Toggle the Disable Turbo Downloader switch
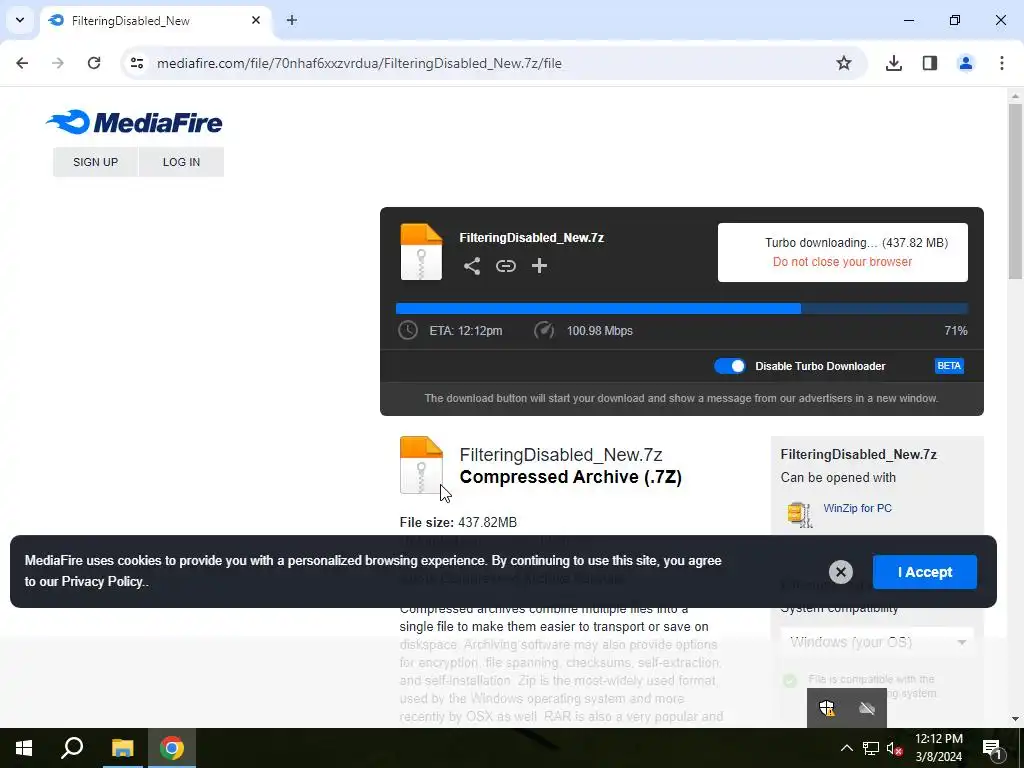The width and height of the screenshot is (1024, 768). click(x=729, y=366)
